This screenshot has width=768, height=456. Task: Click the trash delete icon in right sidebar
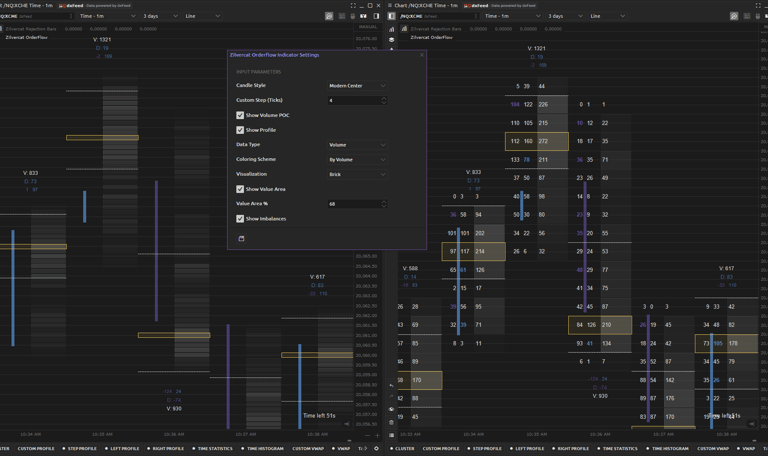(x=392, y=422)
